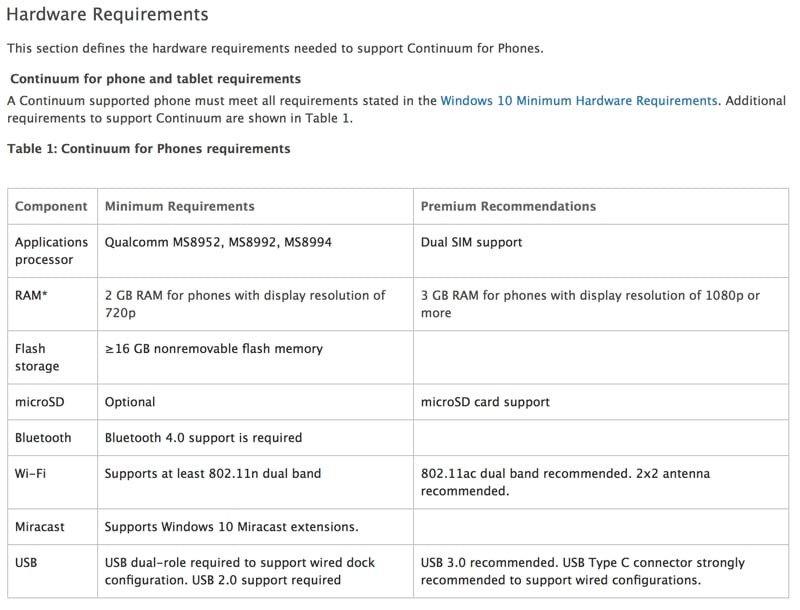The height and width of the screenshot is (610, 800).
Task: Click the Wi-Fi row label
Action: point(32,473)
